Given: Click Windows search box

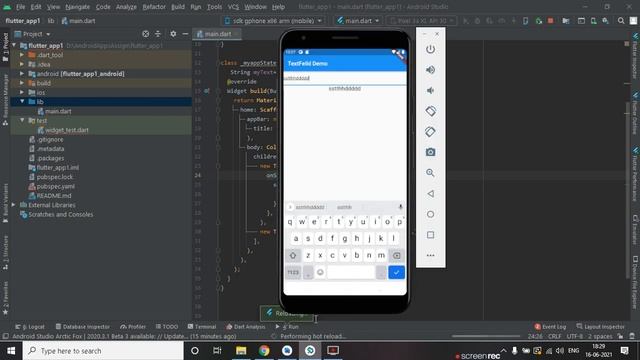Looking at the screenshot, I should 103,351.
